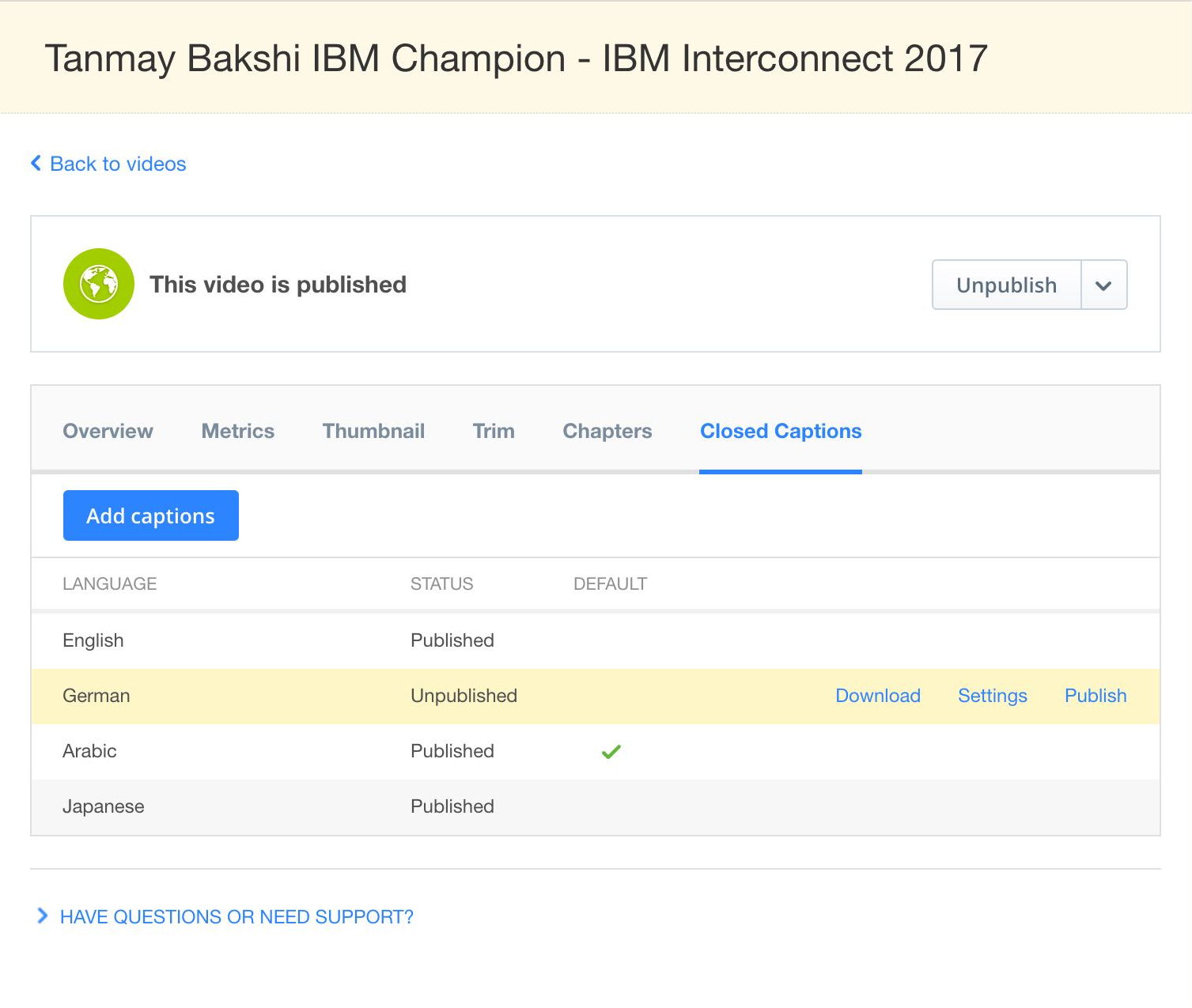Open Have Questions or Need Support link

click(x=237, y=916)
